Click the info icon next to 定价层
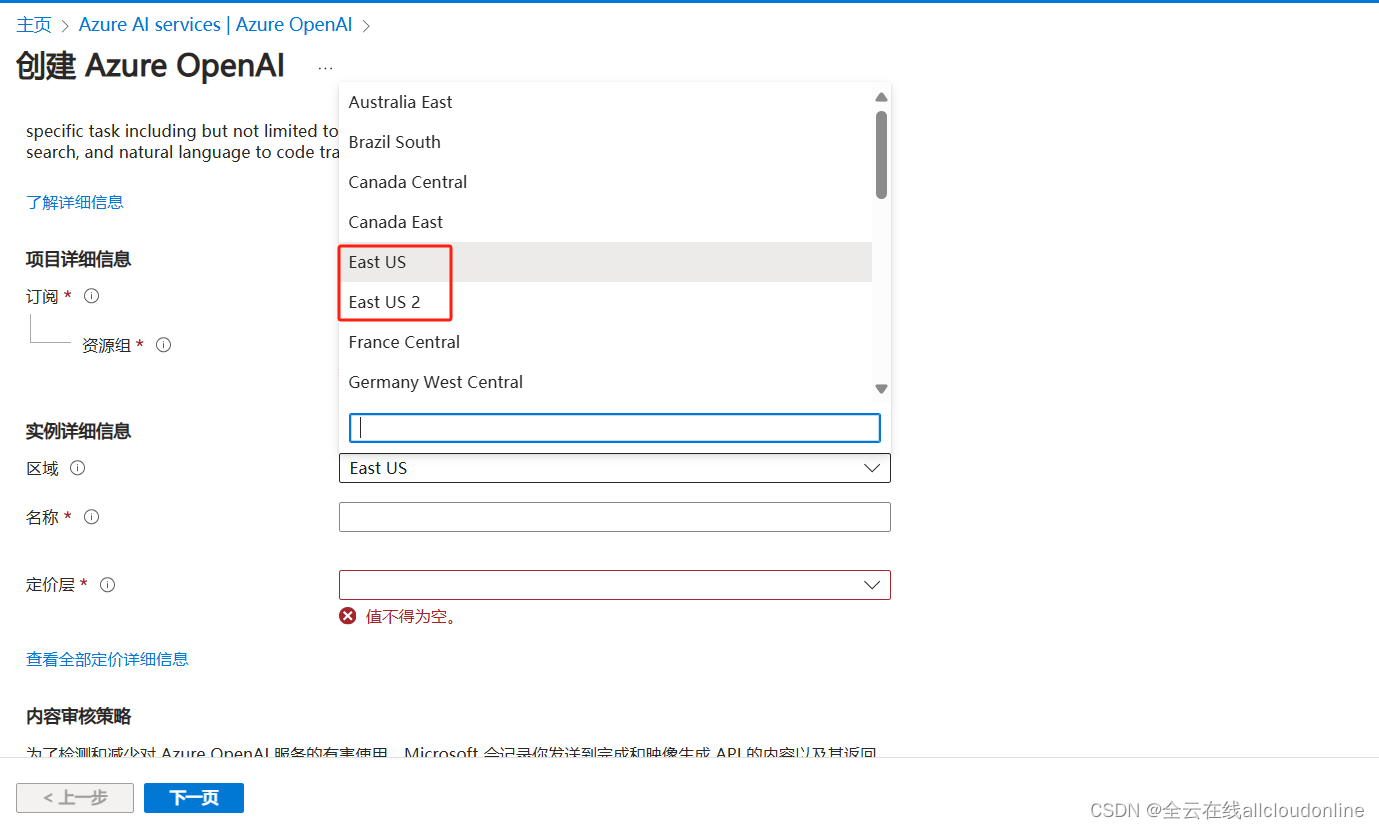The width and height of the screenshot is (1379, 829). click(x=108, y=585)
